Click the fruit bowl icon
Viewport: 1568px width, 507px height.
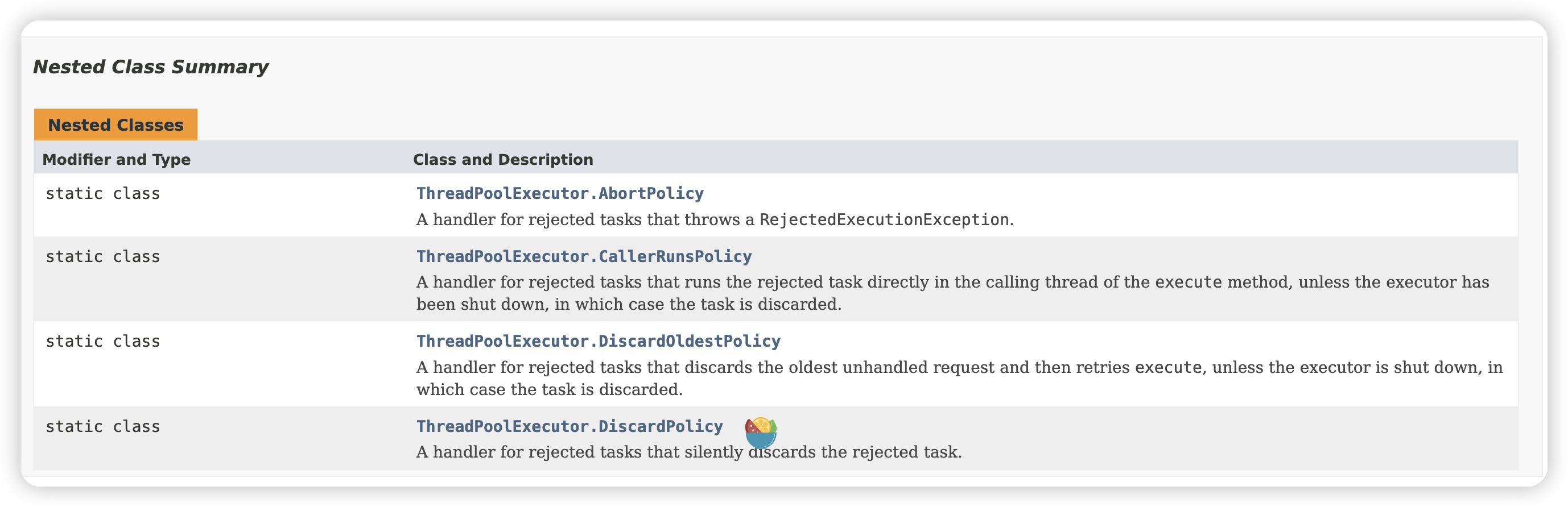point(760,432)
